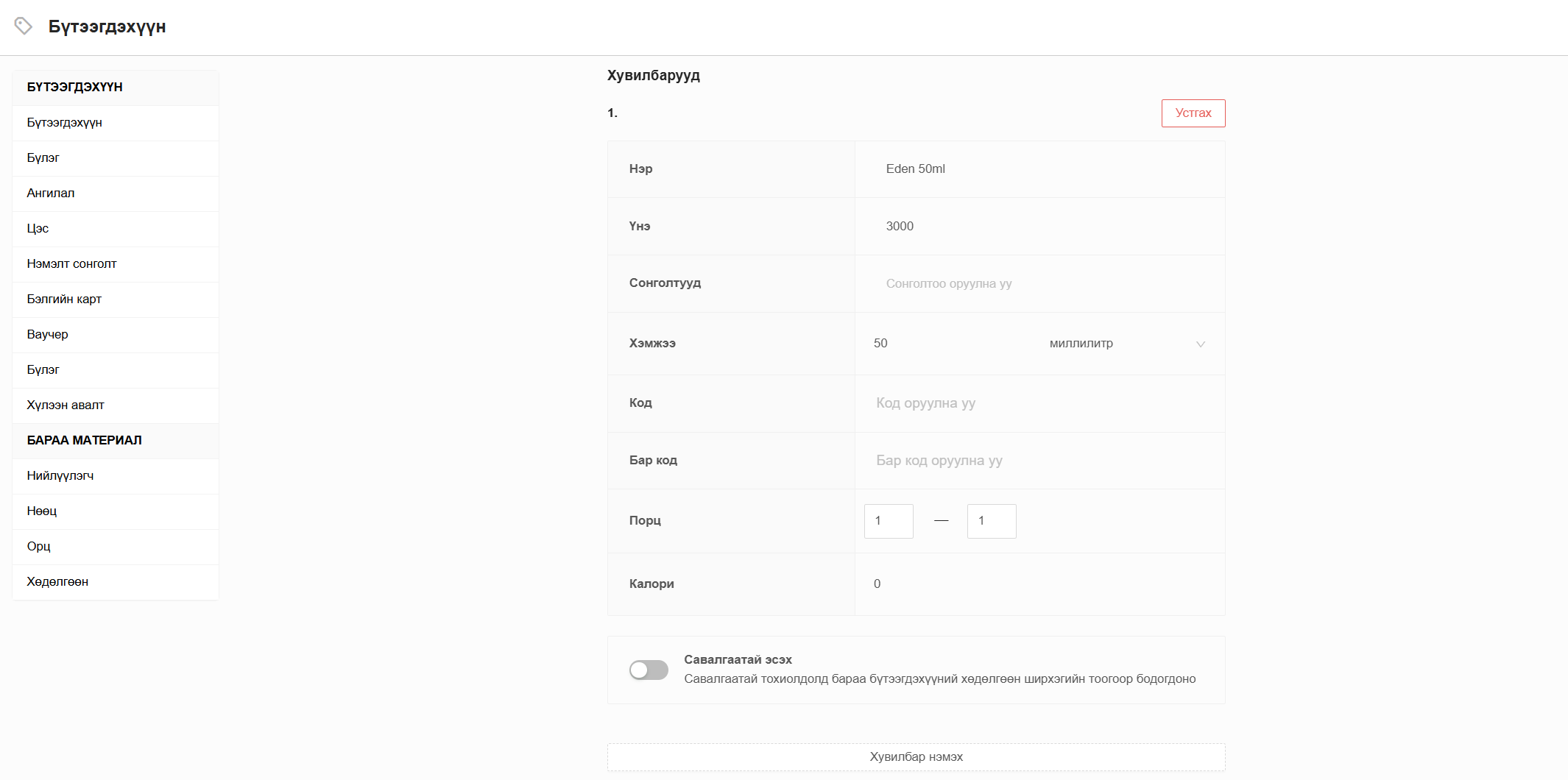The width and height of the screenshot is (1568, 780).
Task: Click the Сонголтууд options select field
Action: point(1039,284)
